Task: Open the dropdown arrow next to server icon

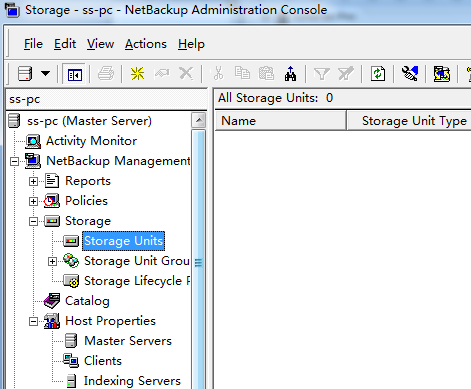Action: (45, 73)
